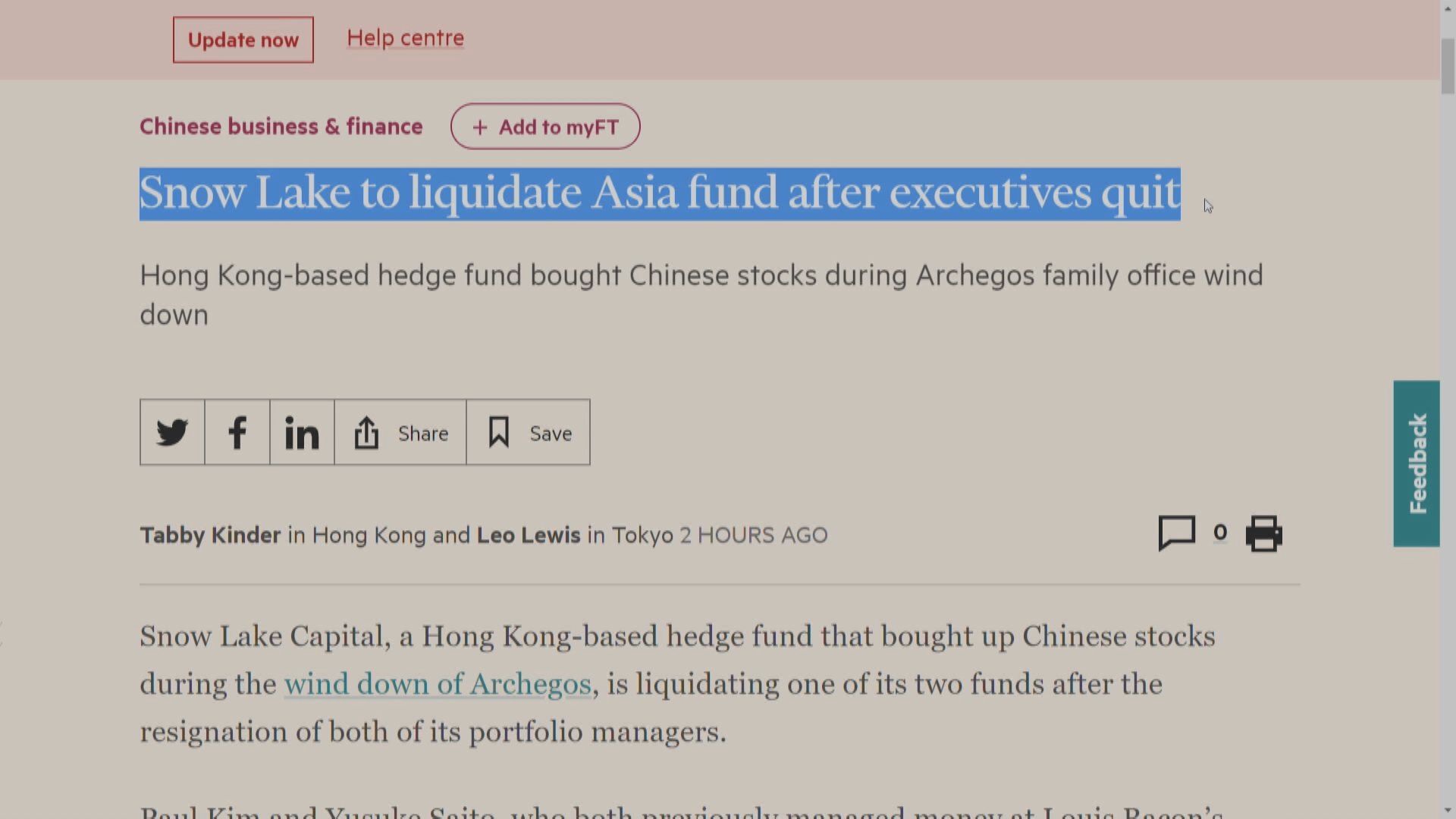Open Tabby Kinder author page
1456x819 pixels.
[210, 535]
